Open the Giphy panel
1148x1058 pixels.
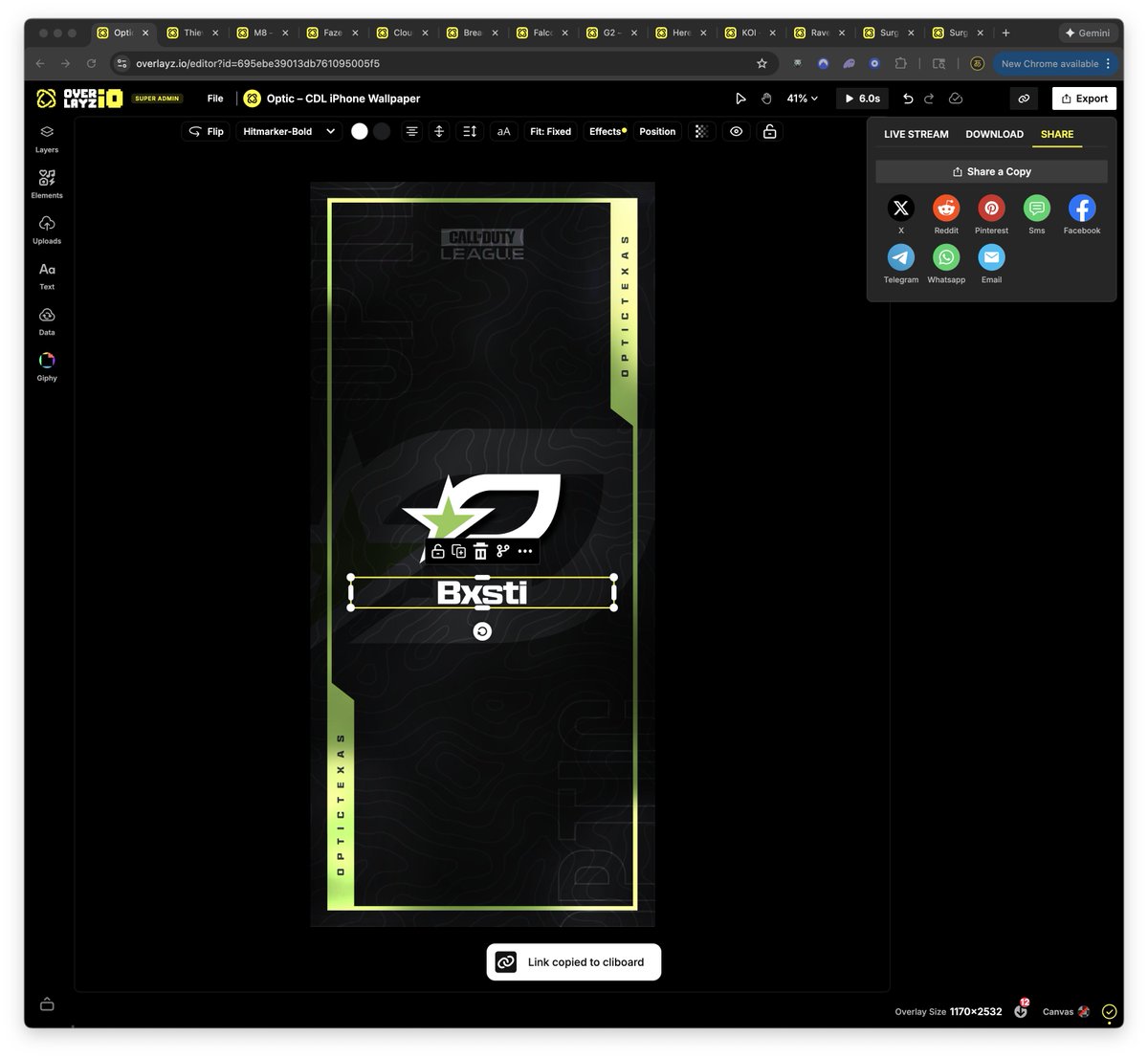(47, 366)
